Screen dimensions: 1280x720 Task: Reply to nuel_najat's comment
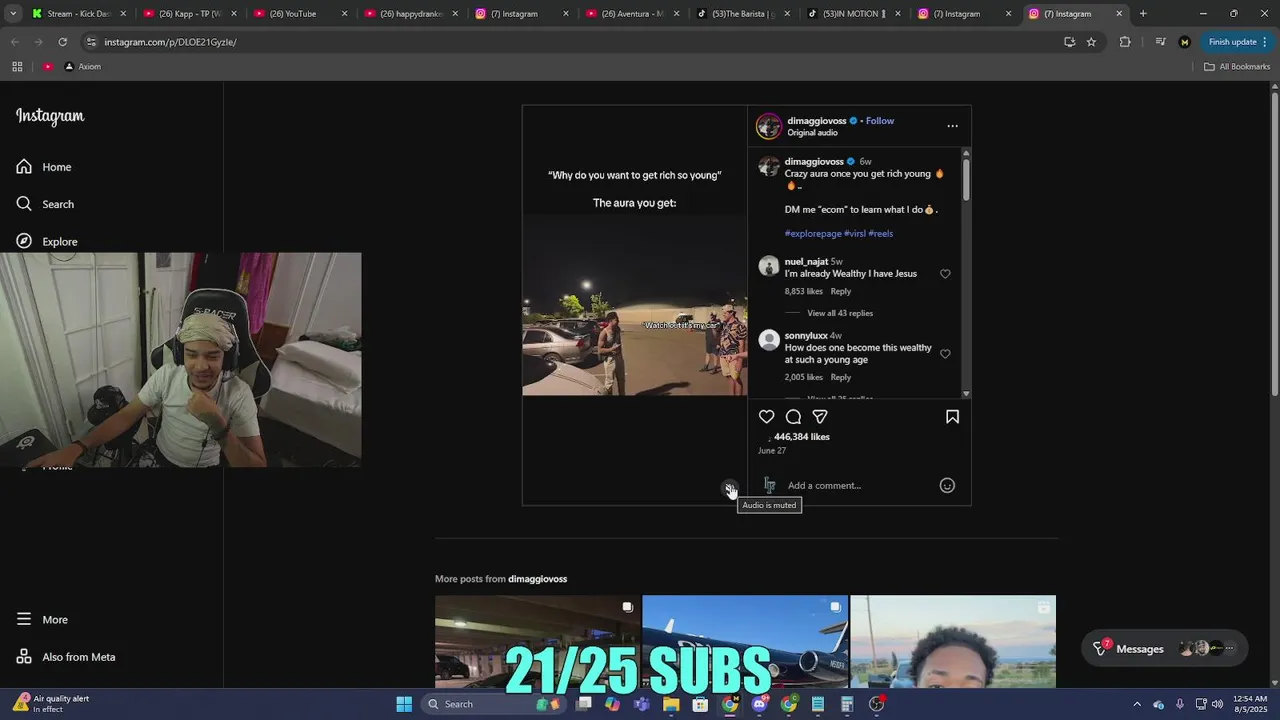(841, 292)
